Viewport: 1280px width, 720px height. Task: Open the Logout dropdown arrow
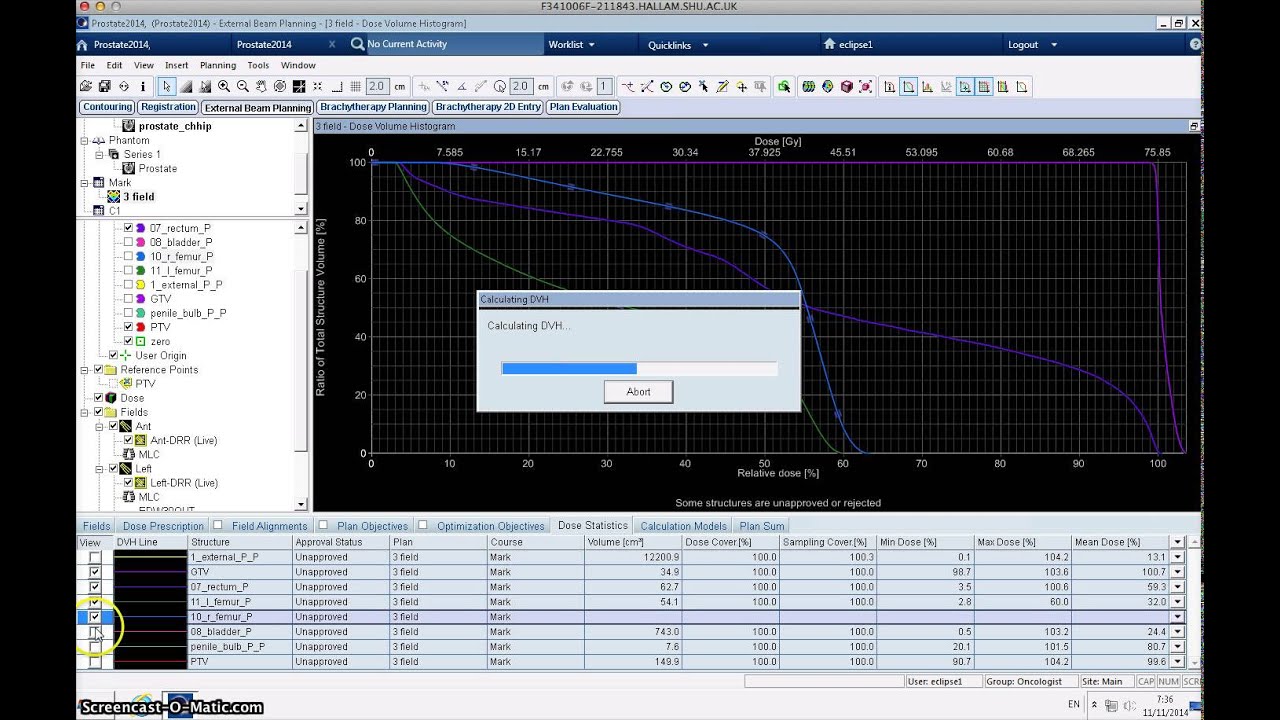coord(1052,45)
